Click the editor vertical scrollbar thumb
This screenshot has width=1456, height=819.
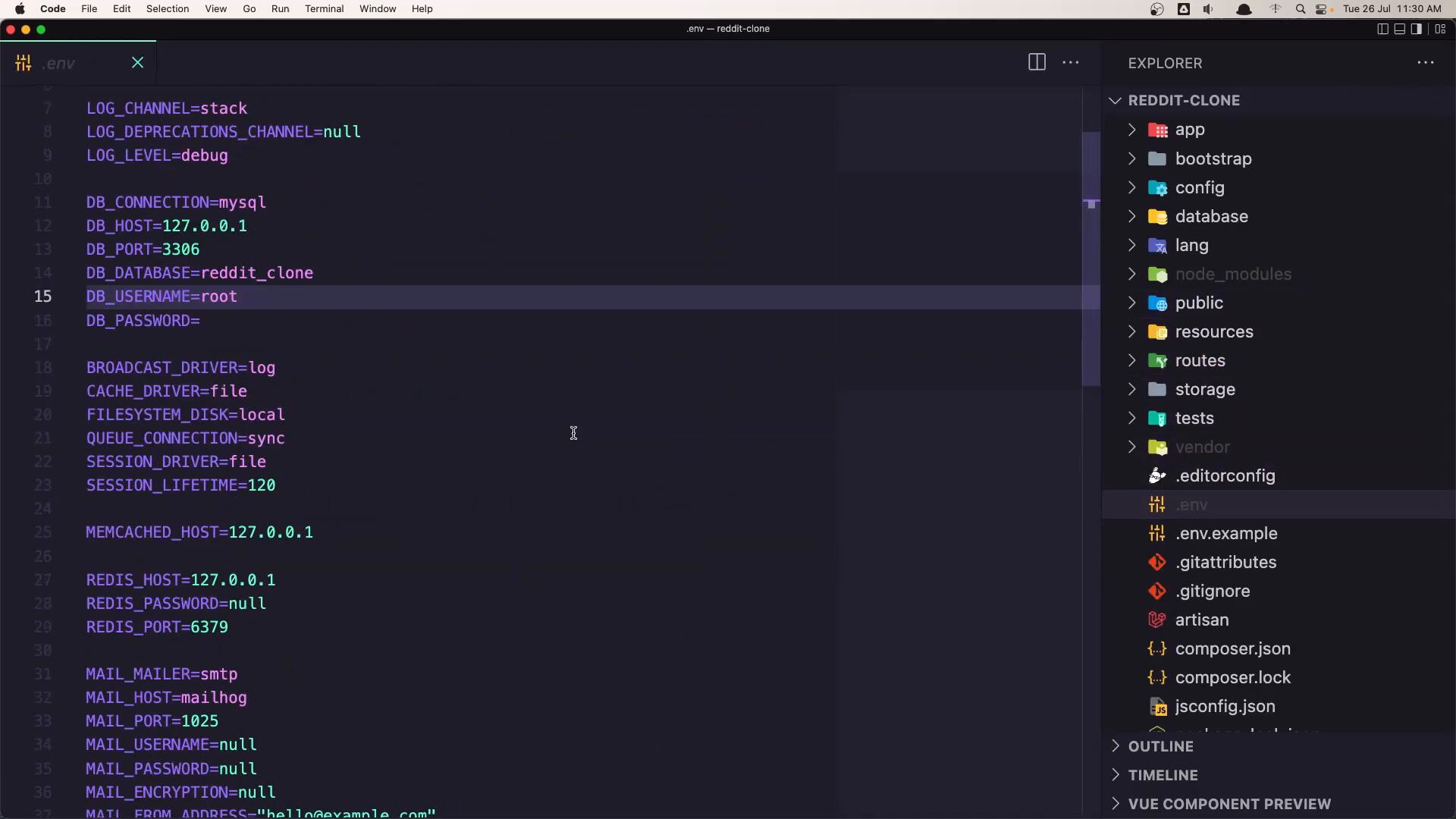pyautogui.click(x=1090, y=258)
